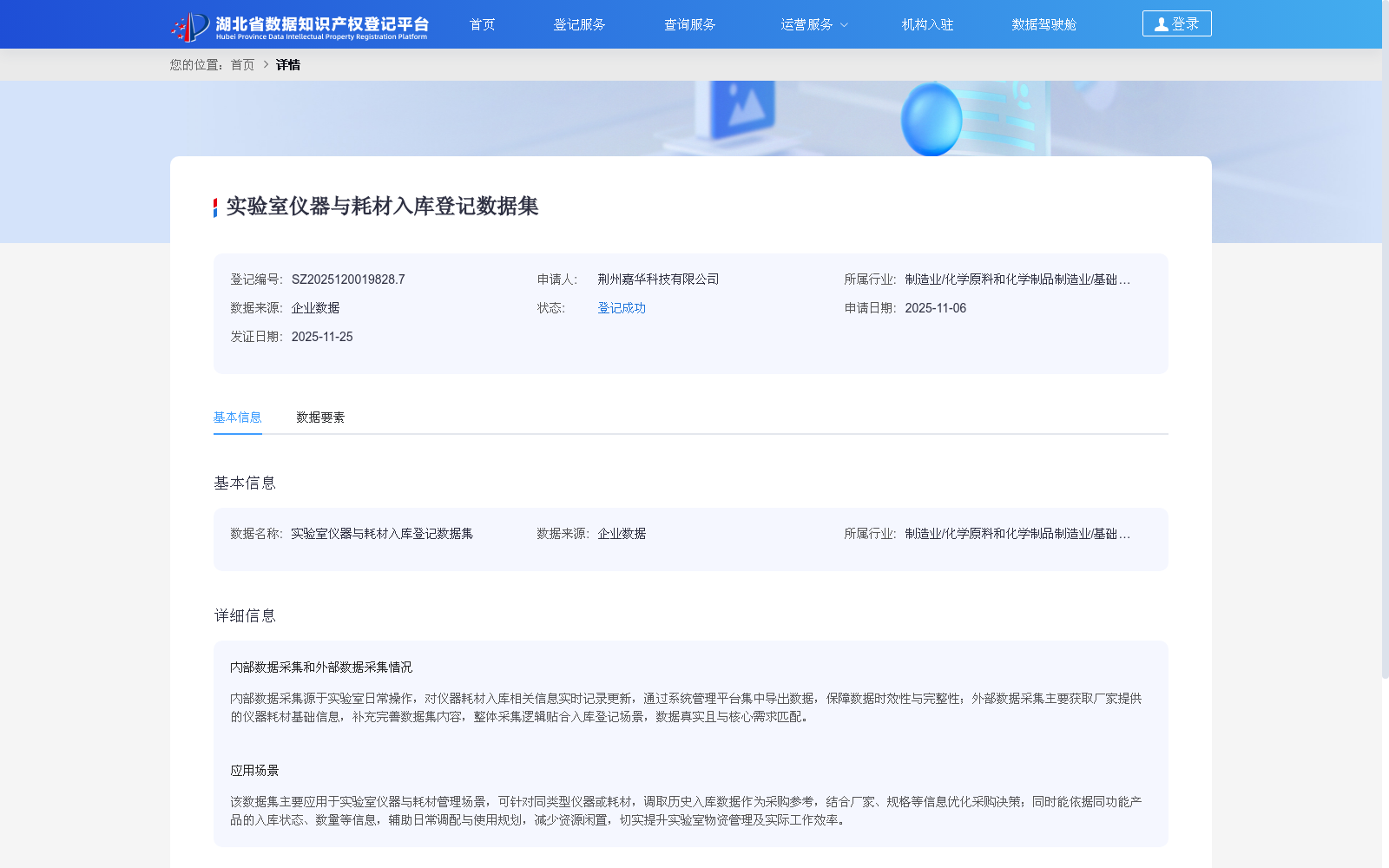The width and height of the screenshot is (1389, 868).
Task: Open the 运营服务 menu
Action: pos(806,24)
